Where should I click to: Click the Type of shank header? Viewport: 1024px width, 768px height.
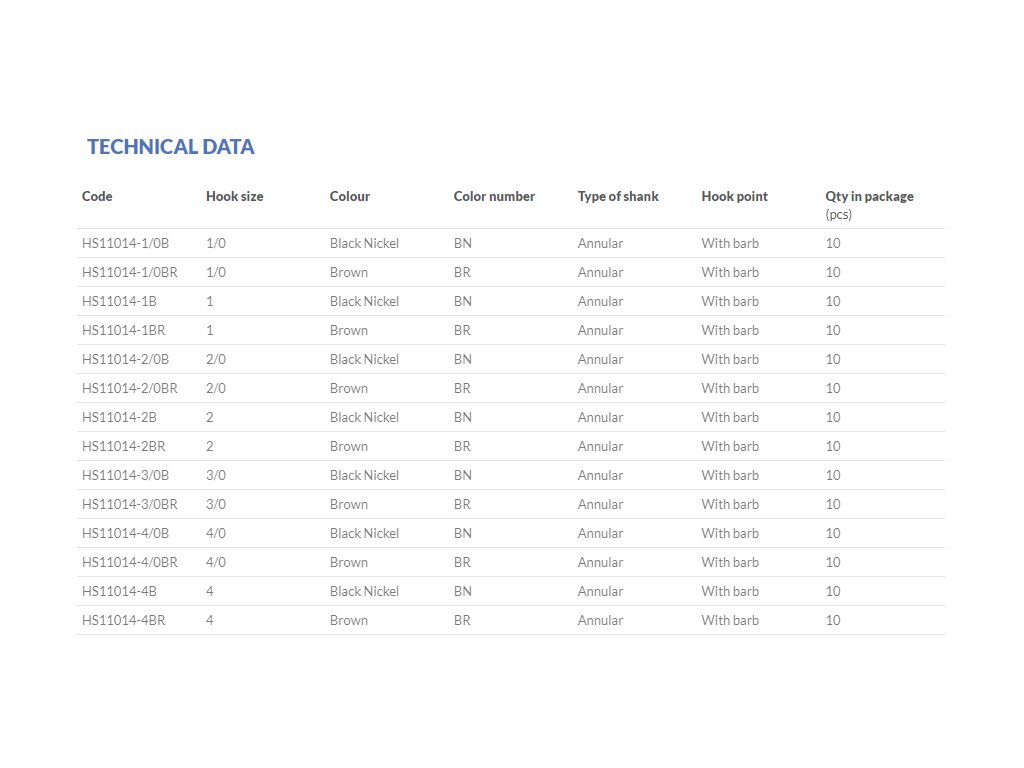(x=618, y=196)
